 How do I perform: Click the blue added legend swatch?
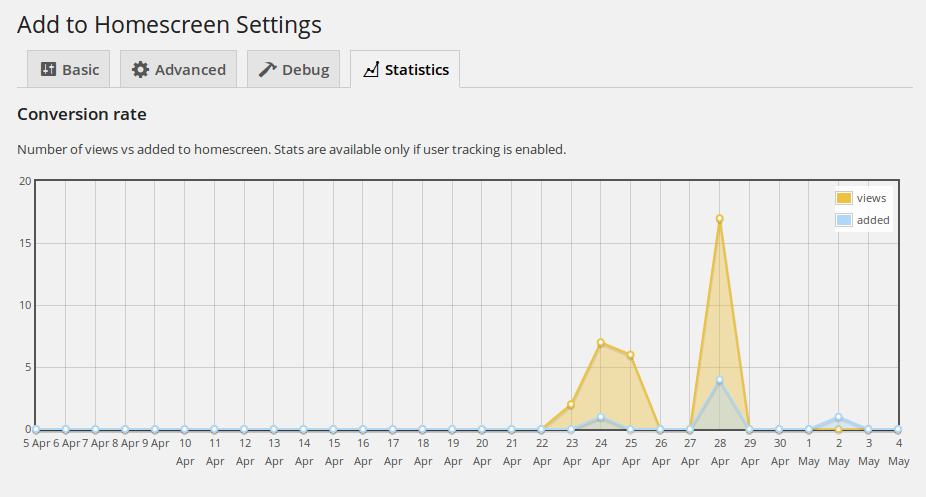[x=844, y=220]
